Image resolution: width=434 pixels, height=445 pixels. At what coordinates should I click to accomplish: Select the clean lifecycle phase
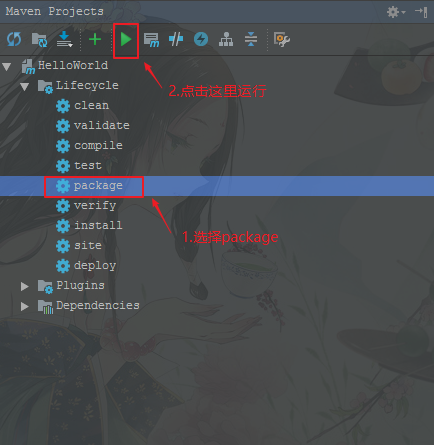point(91,105)
